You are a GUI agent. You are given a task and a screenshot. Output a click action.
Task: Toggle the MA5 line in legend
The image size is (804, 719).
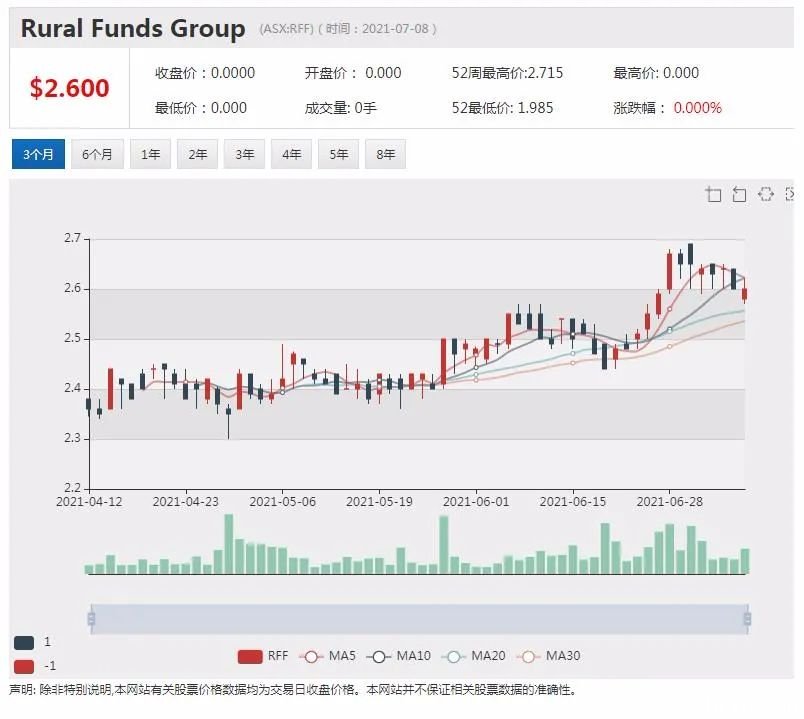click(x=327, y=656)
